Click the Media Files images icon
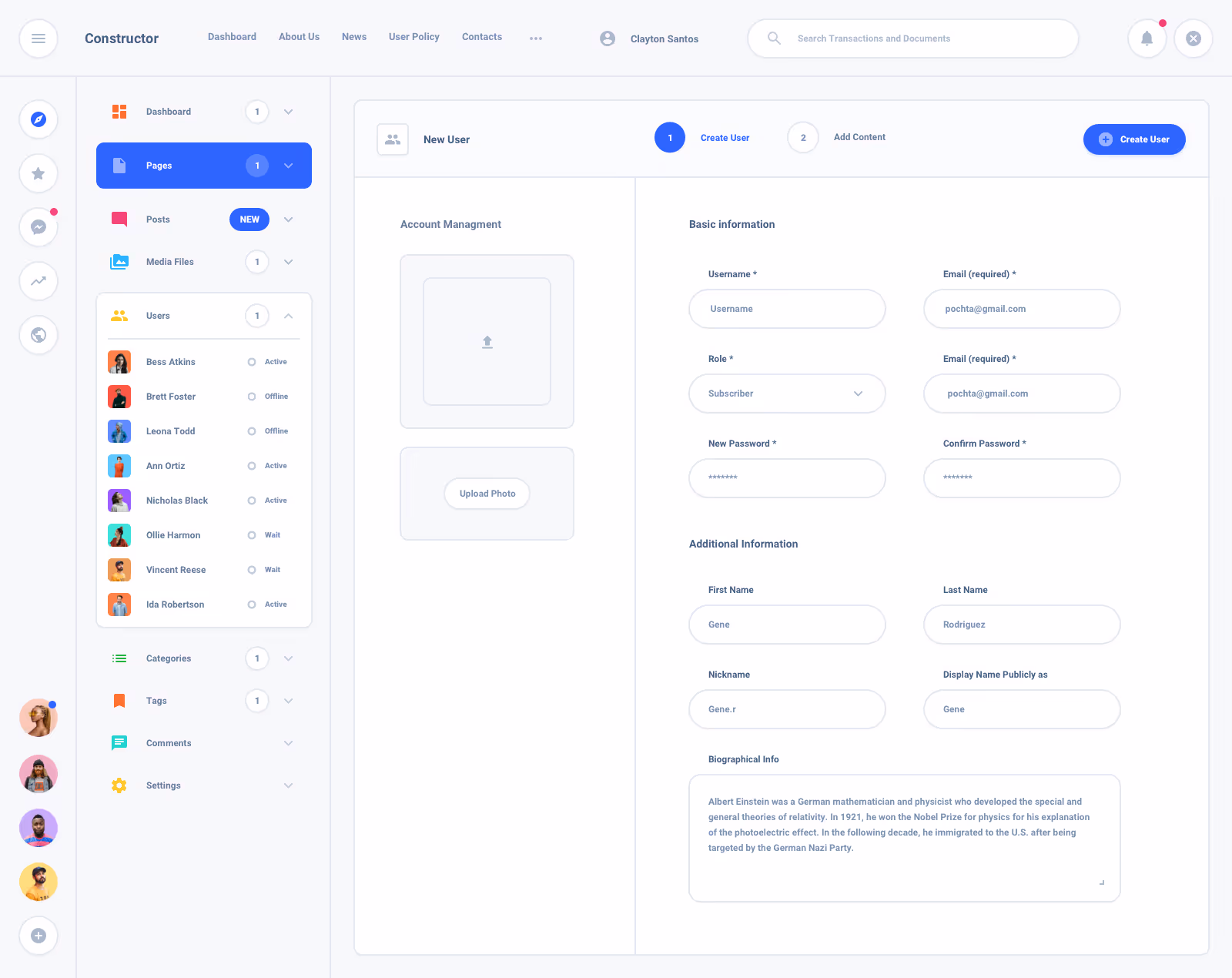 click(x=119, y=262)
